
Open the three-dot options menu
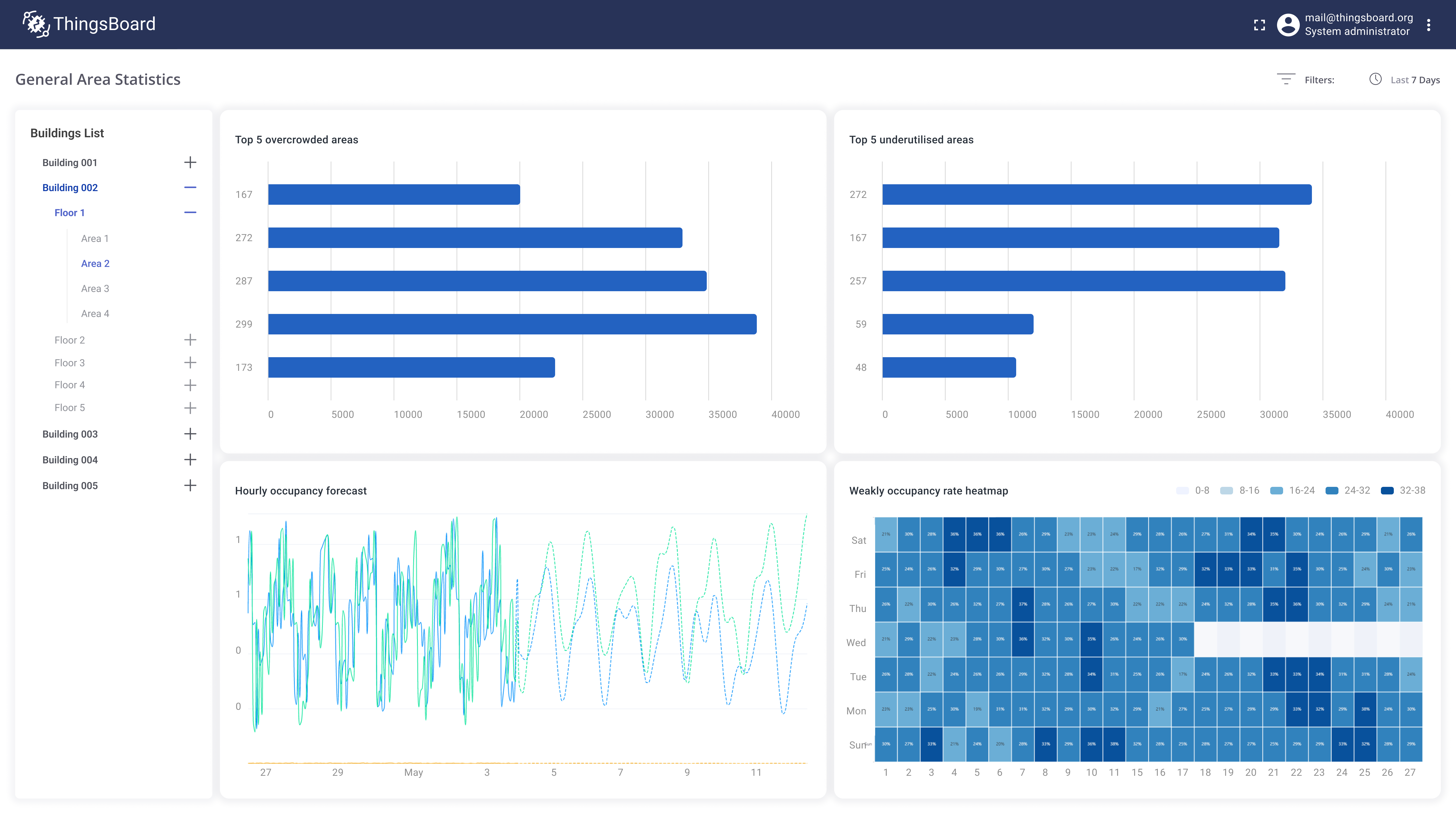[1429, 24]
